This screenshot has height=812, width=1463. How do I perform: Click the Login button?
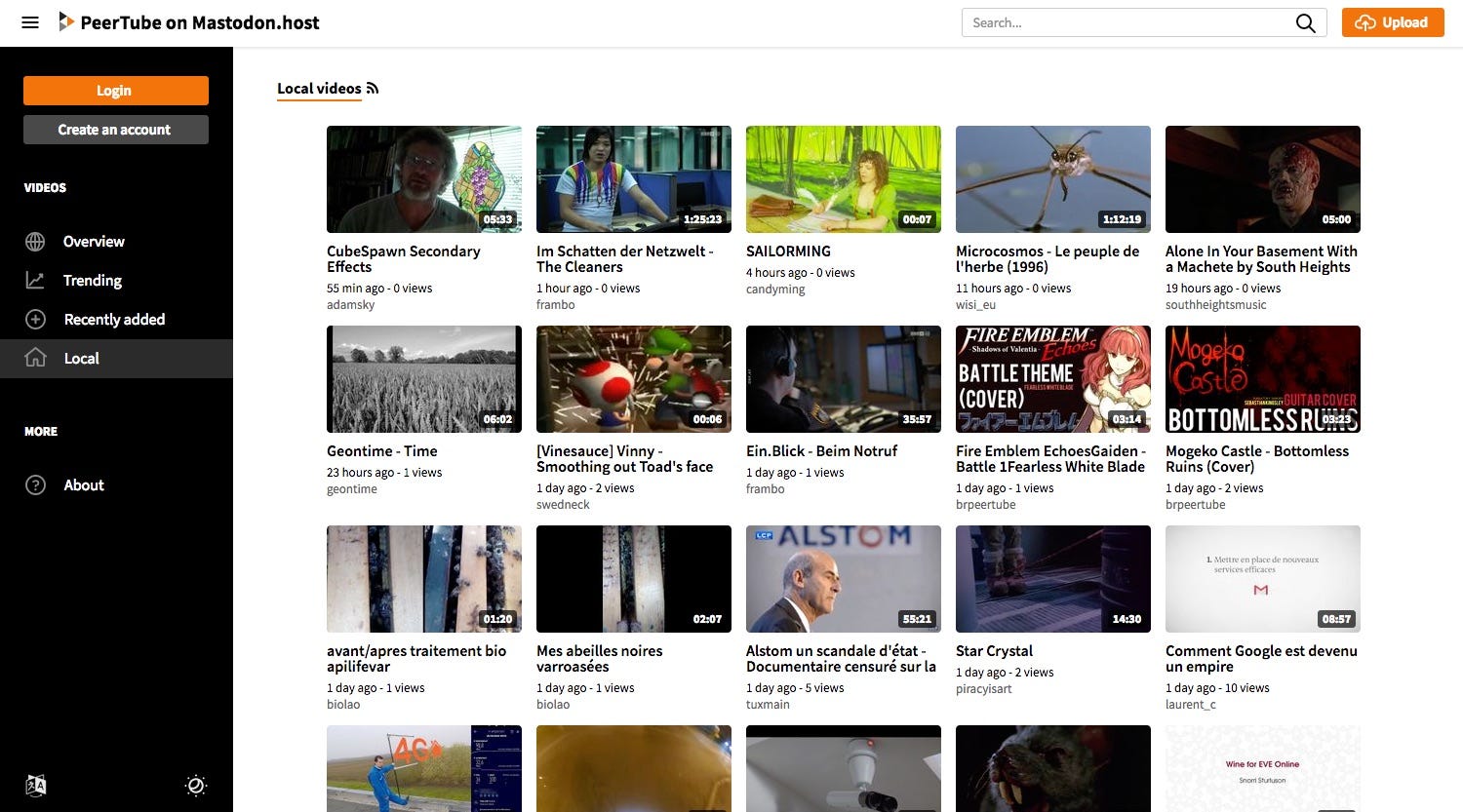click(x=115, y=90)
